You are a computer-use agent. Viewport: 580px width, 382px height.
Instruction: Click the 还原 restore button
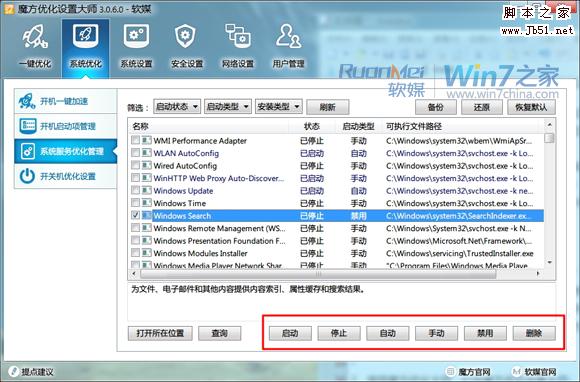(x=482, y=107)
